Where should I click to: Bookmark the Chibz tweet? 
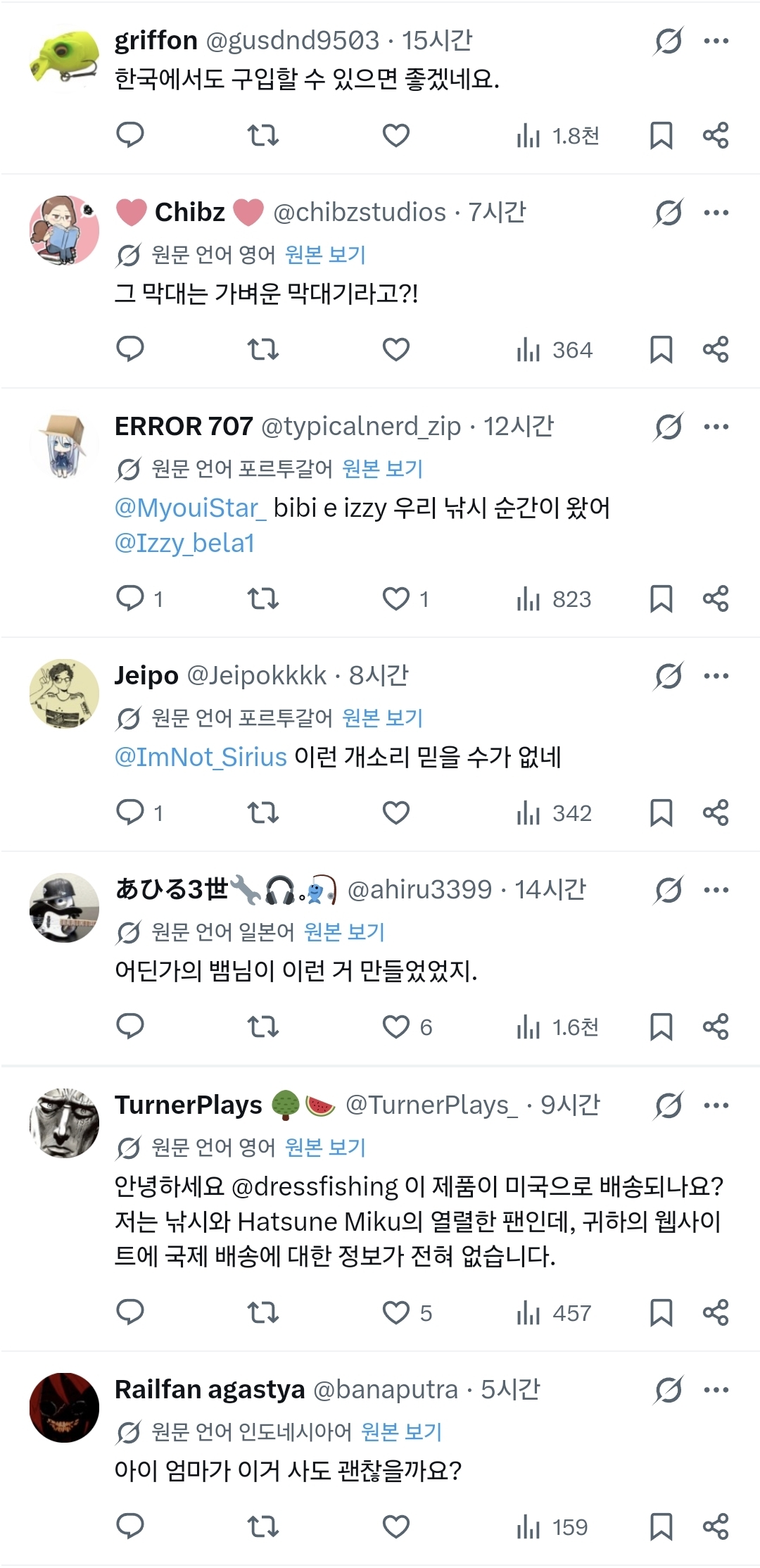pos(661,349)
